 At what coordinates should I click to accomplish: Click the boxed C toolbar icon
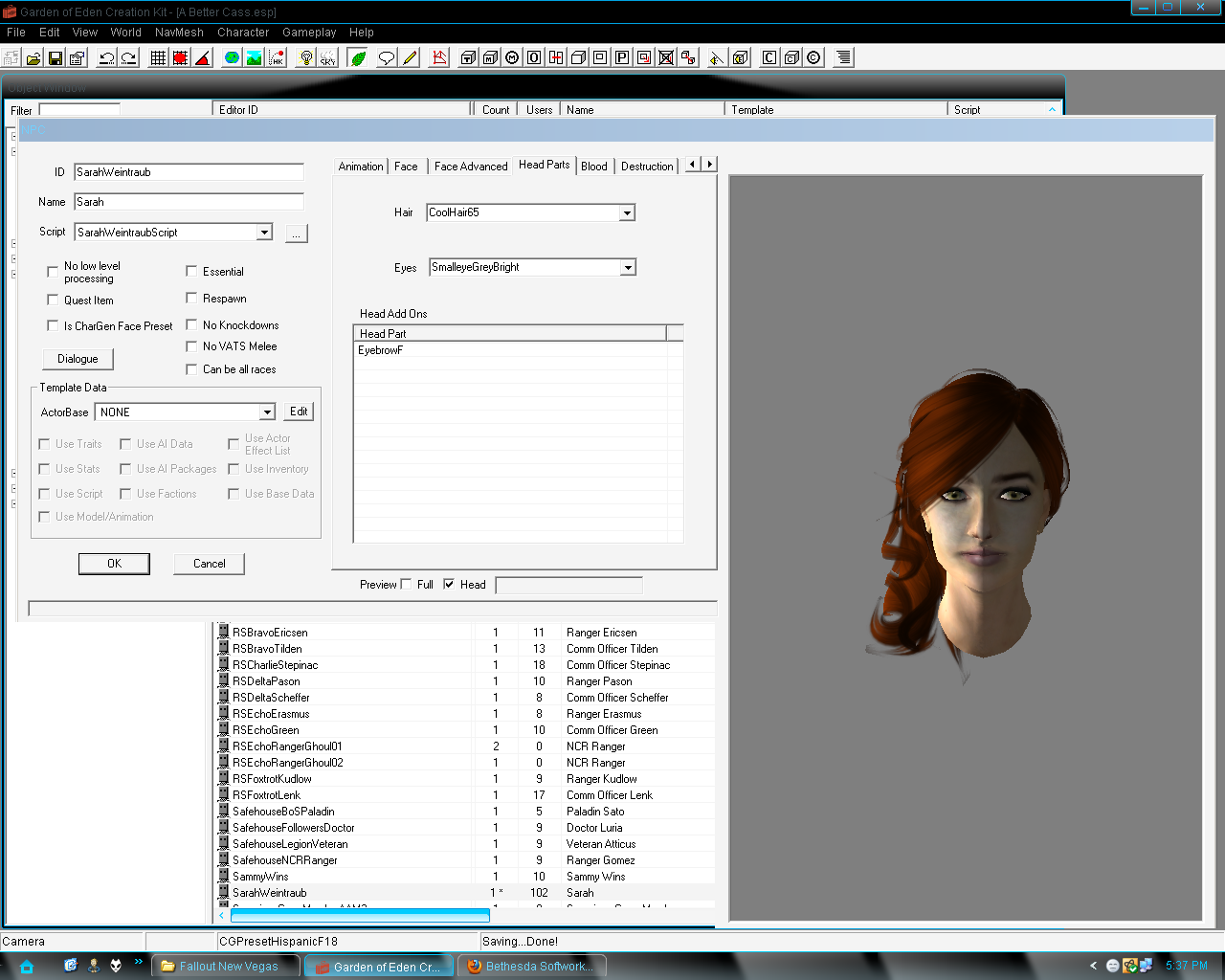click(769, 57)
